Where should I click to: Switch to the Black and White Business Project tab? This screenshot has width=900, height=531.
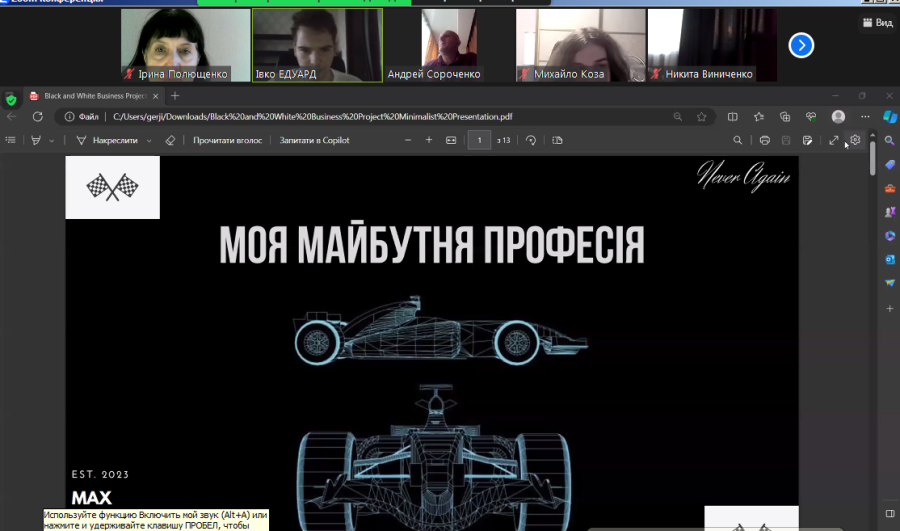click(90, 96)
